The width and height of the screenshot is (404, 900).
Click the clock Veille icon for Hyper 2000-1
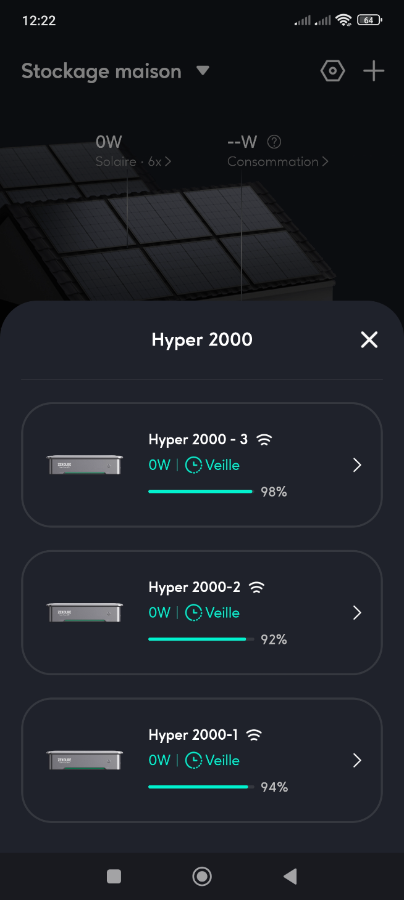pyautogui.click(x=193, y=761)
